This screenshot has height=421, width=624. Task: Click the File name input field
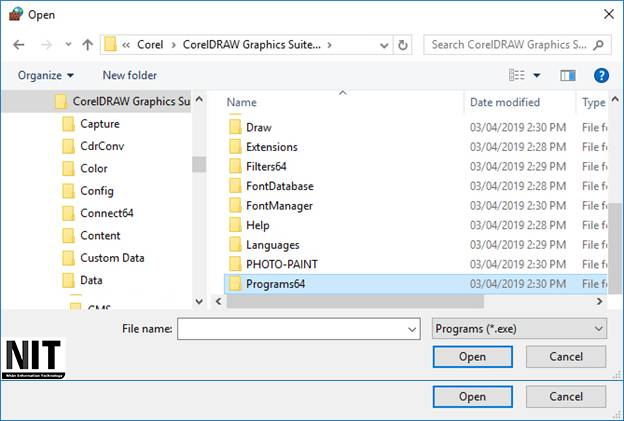(x=292, y=329)
